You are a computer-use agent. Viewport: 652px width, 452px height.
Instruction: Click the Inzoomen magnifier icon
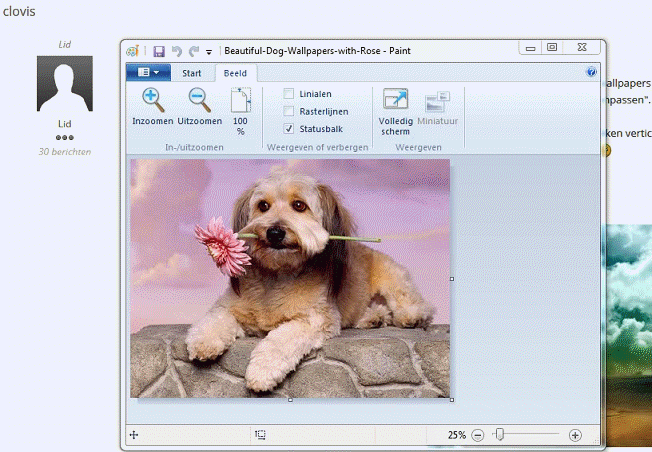coord(152,99)
